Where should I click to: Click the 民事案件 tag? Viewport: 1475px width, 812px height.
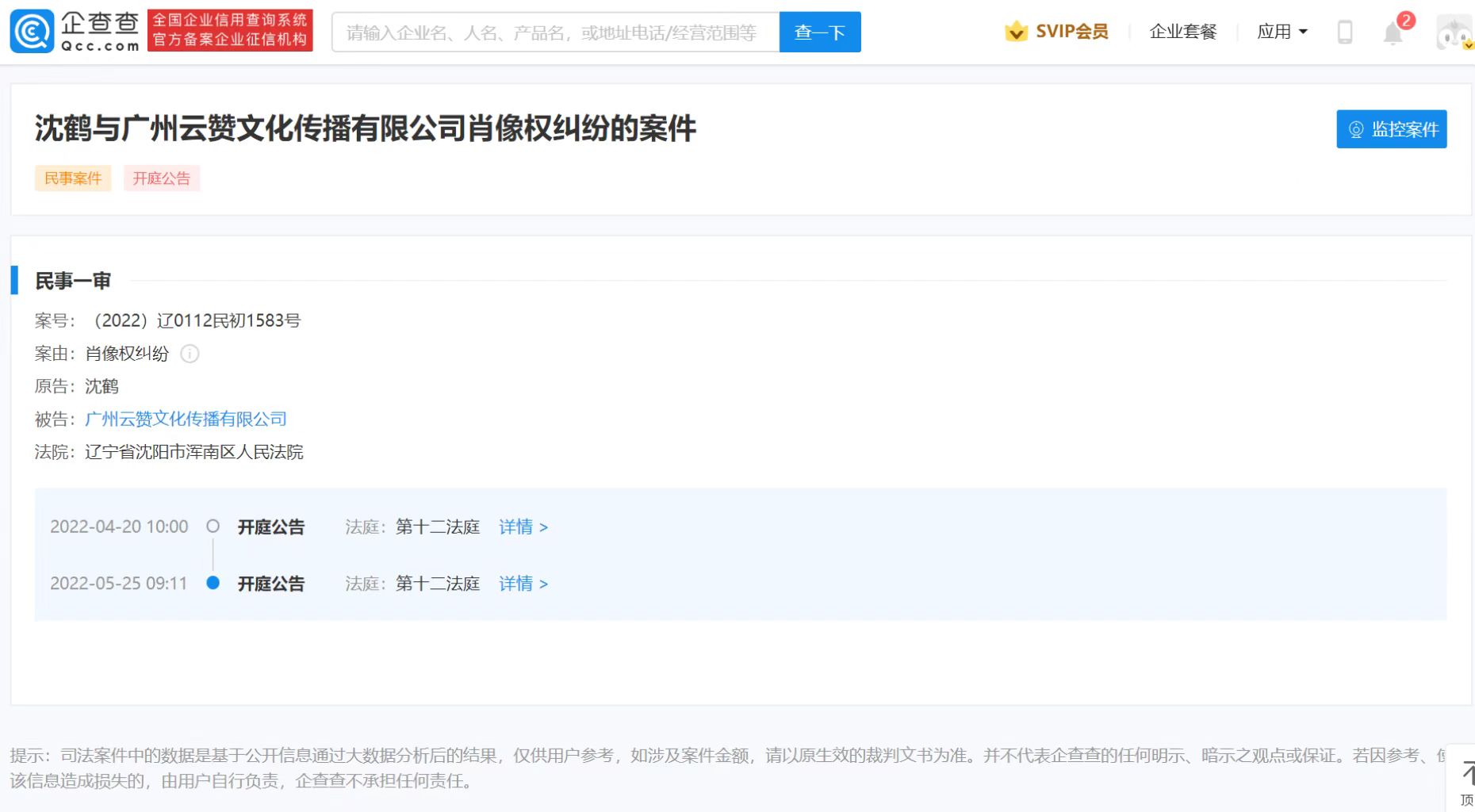coord(73,178)
